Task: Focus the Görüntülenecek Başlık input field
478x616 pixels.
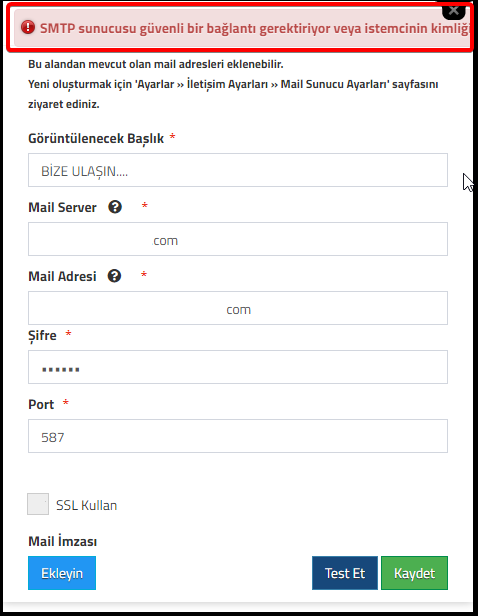Action: pyautogui.click(x=238, y=170)
